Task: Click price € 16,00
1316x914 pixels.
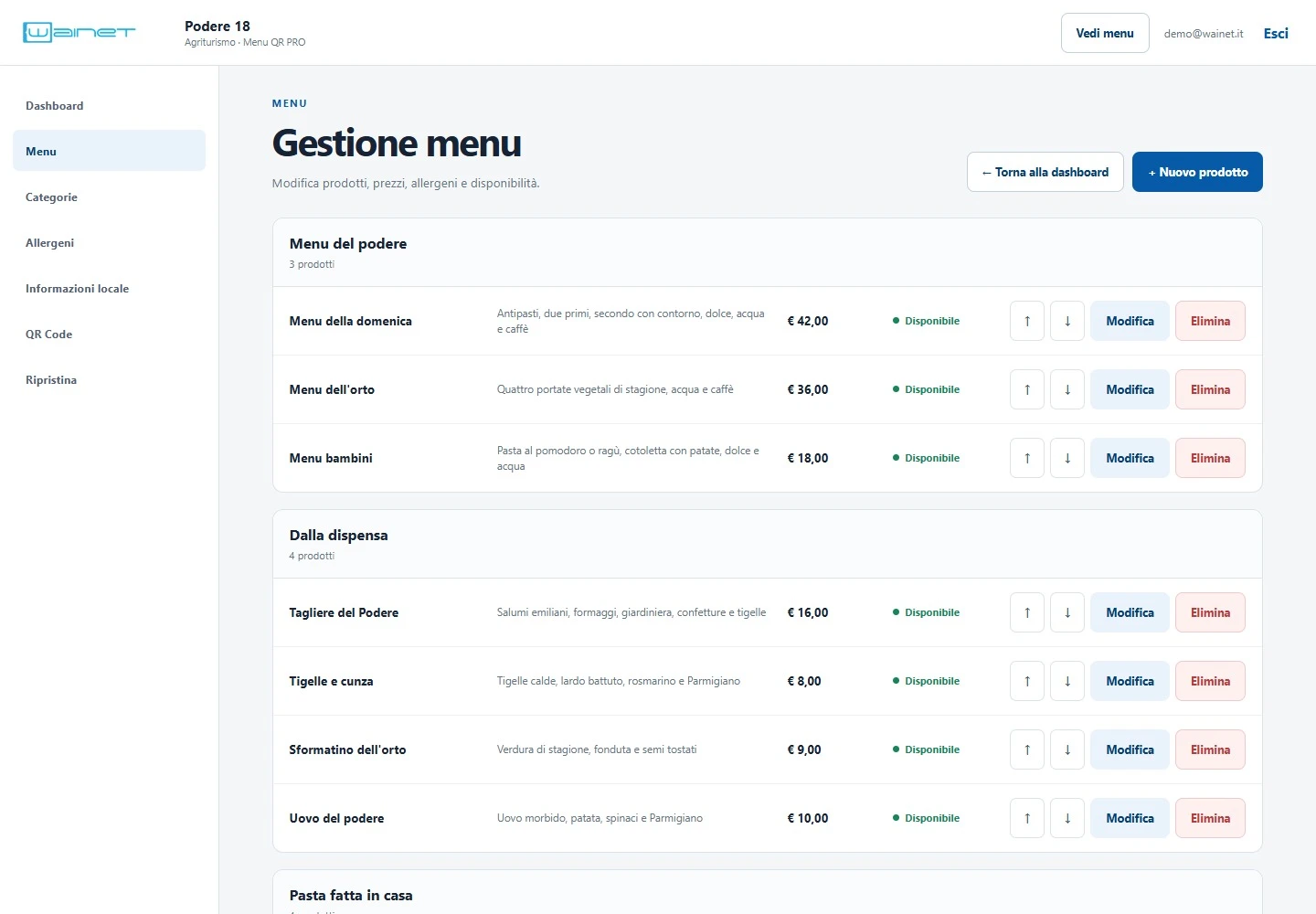Action: (x=808, y=612)
